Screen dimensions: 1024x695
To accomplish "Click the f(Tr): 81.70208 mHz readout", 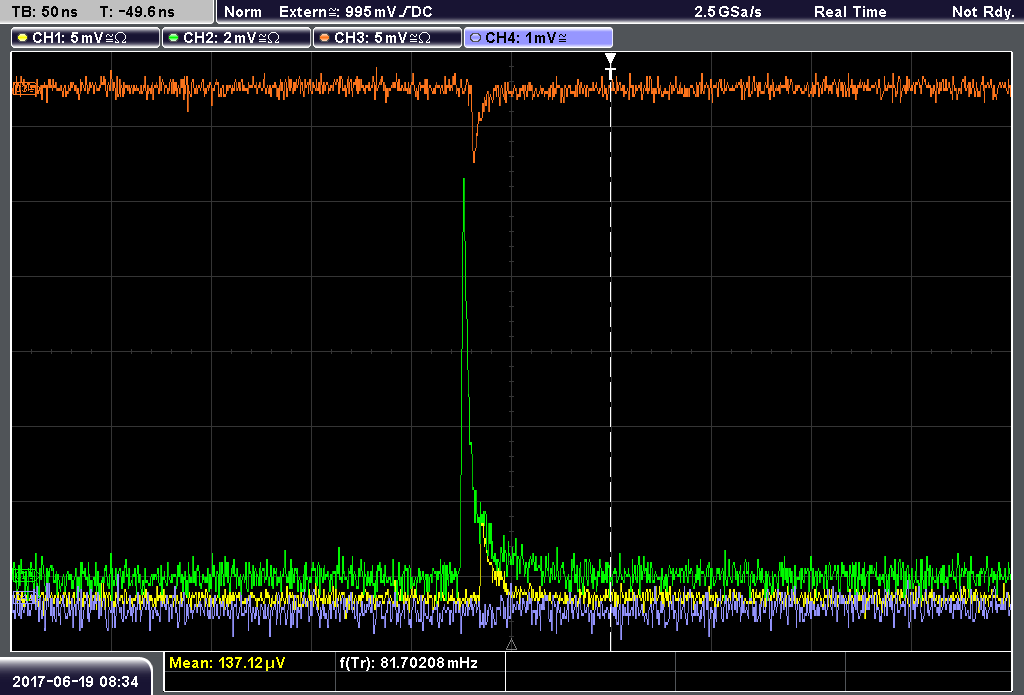I will click(408, 663).
